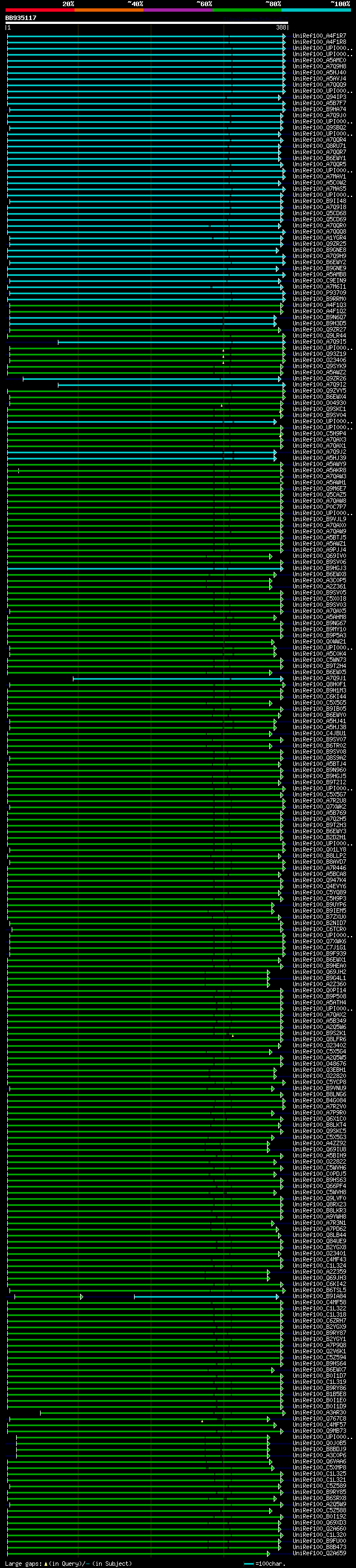Select the UniRef100_B6EWY1 label

[x=319, y=159]
